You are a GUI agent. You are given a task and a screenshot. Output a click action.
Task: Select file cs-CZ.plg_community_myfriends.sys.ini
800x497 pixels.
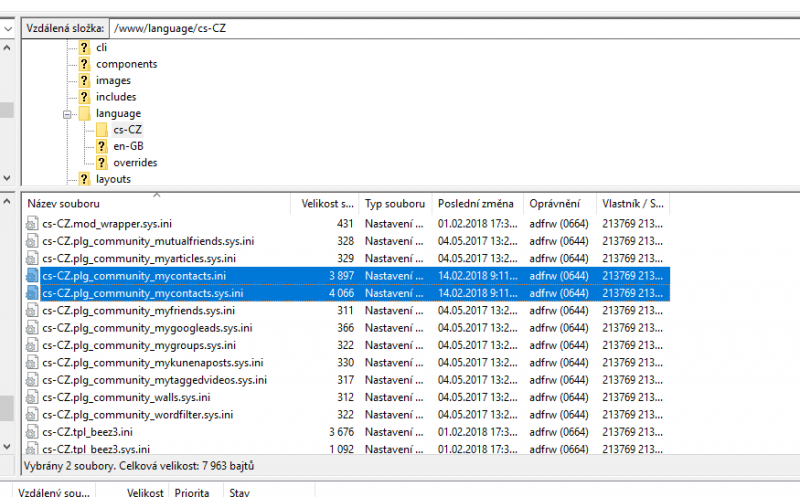[138, 310]
